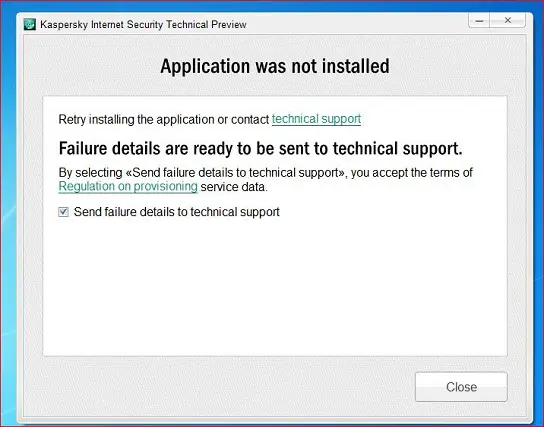The width and height of the screenshot is (544, 427).
Task: Click the empty white area of the panel
Action: coord(275,288)
